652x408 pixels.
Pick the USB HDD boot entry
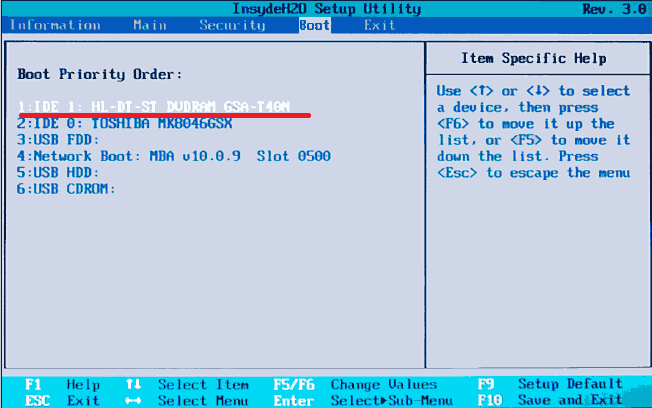pos(58,173)
